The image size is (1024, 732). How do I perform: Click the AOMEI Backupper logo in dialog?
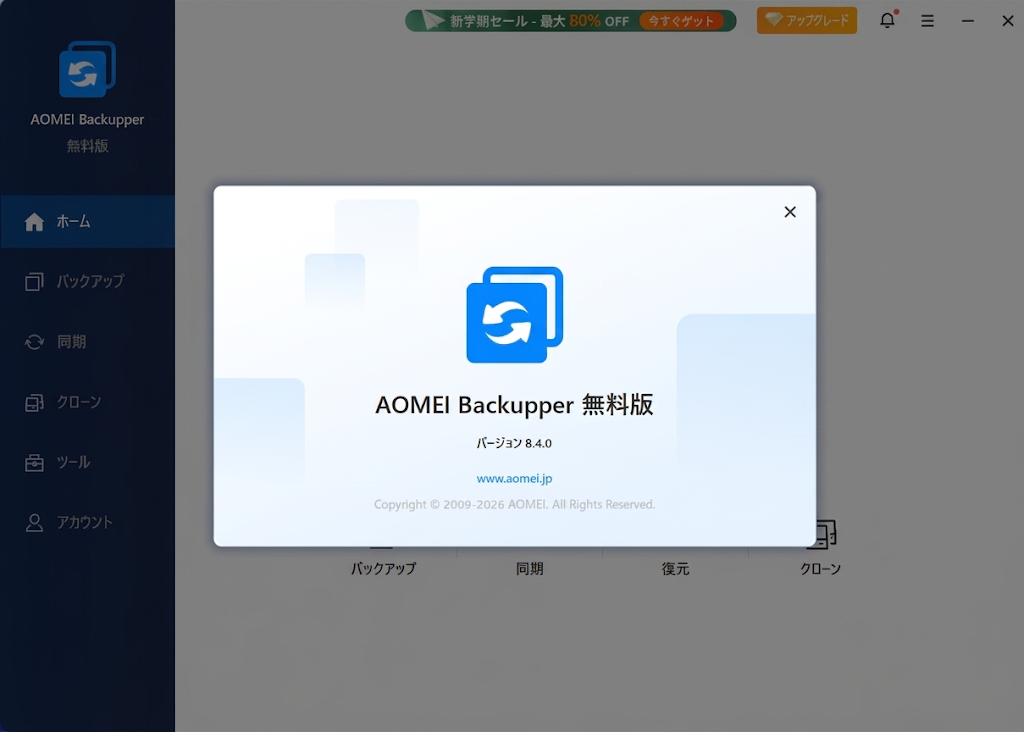(x=515, y=315)
